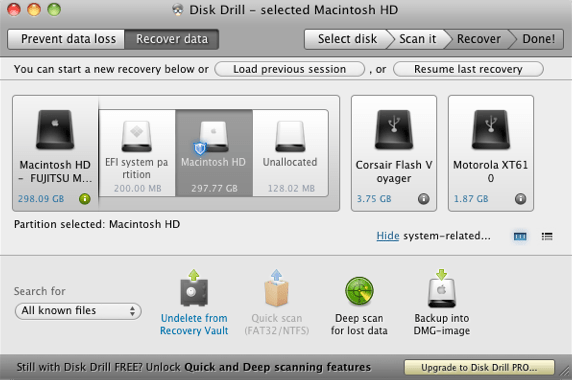The height and width of the screenshot is (380, 572).
Task: Click the Resume last recovery button
Action: point(468,69)
